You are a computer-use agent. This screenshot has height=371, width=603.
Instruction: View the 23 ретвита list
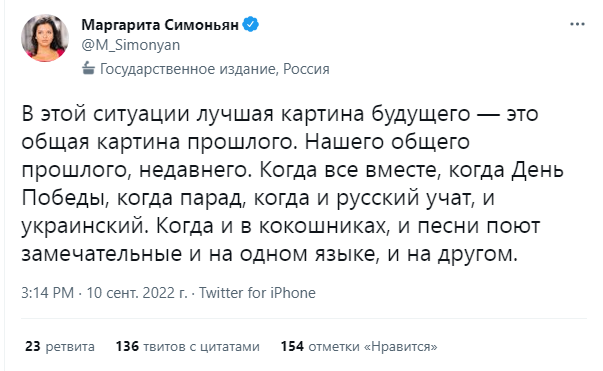pyautogui.click(x=60, y=346)
